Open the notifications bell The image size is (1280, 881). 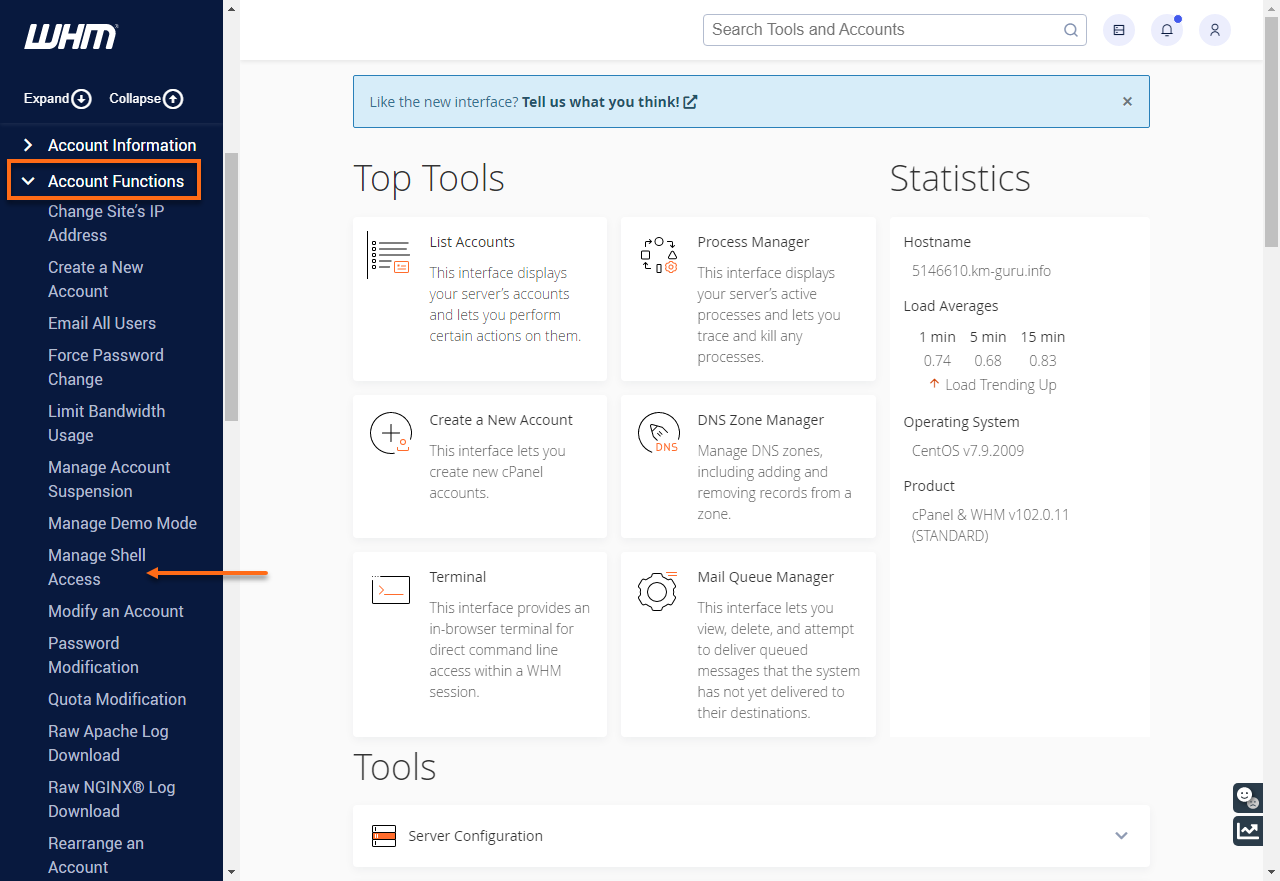click(1166, 30)
